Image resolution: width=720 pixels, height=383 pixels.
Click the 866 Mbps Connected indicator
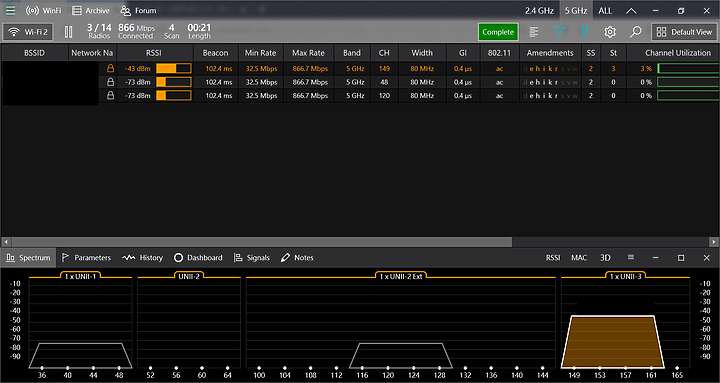[136, 31]
